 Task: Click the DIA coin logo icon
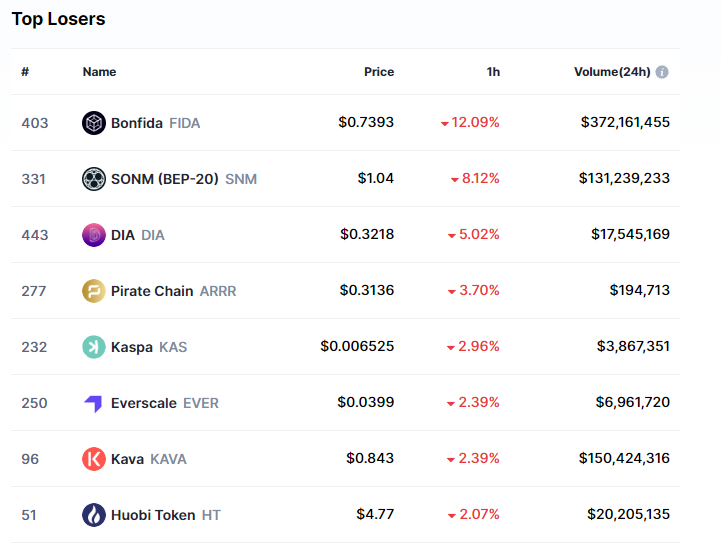click(x=93, y=235)
